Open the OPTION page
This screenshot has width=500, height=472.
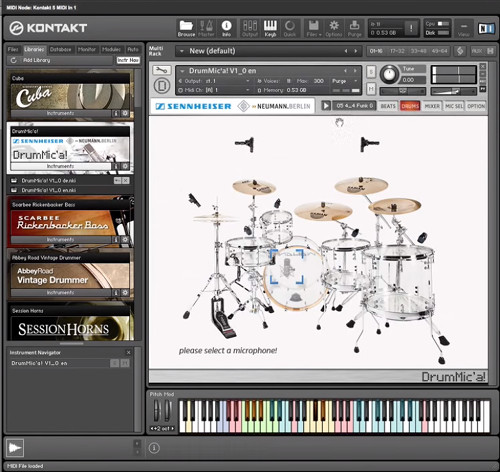click(x=476, y=106)
